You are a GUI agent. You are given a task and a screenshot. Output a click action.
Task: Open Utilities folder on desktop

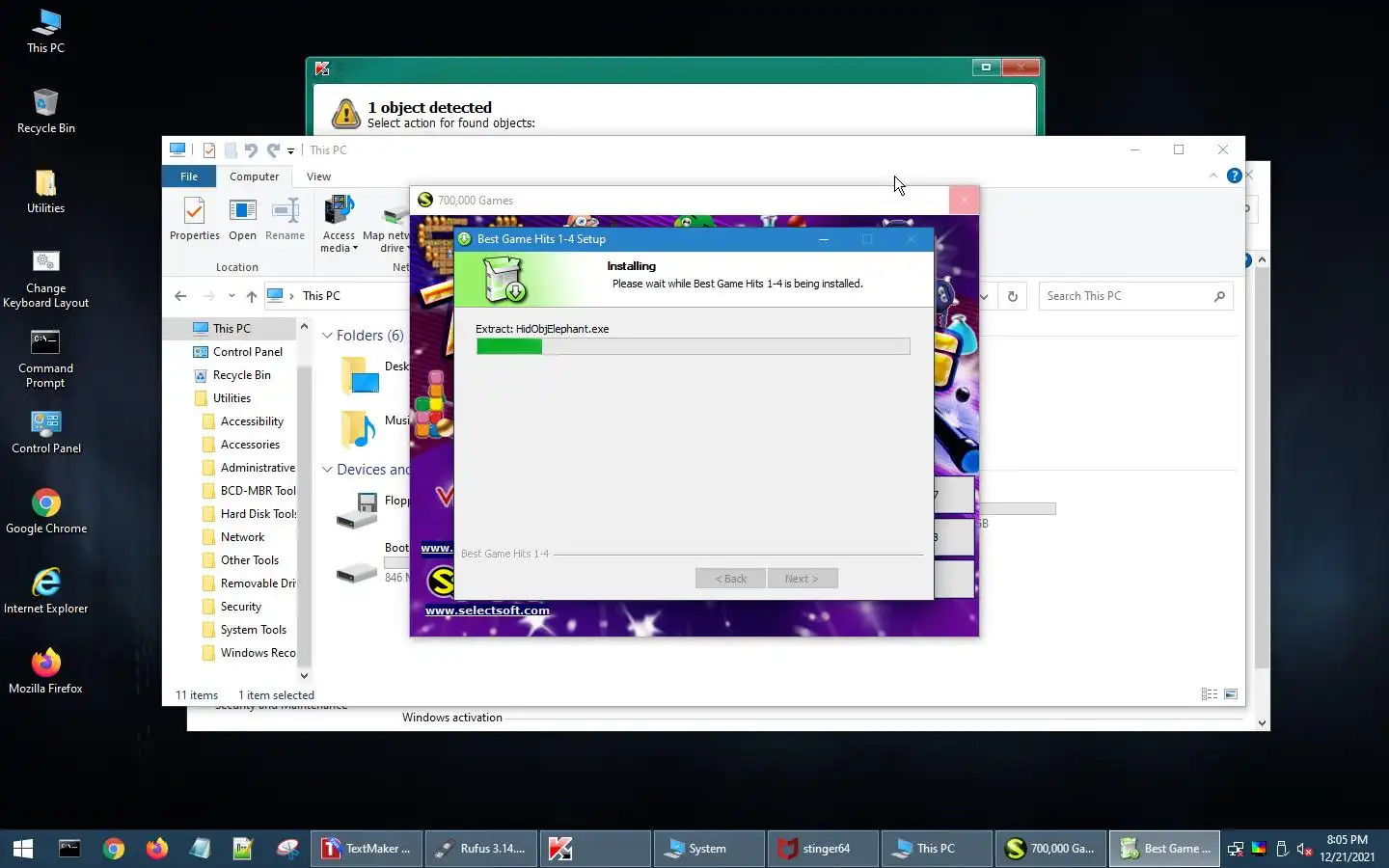coord(45,192)
